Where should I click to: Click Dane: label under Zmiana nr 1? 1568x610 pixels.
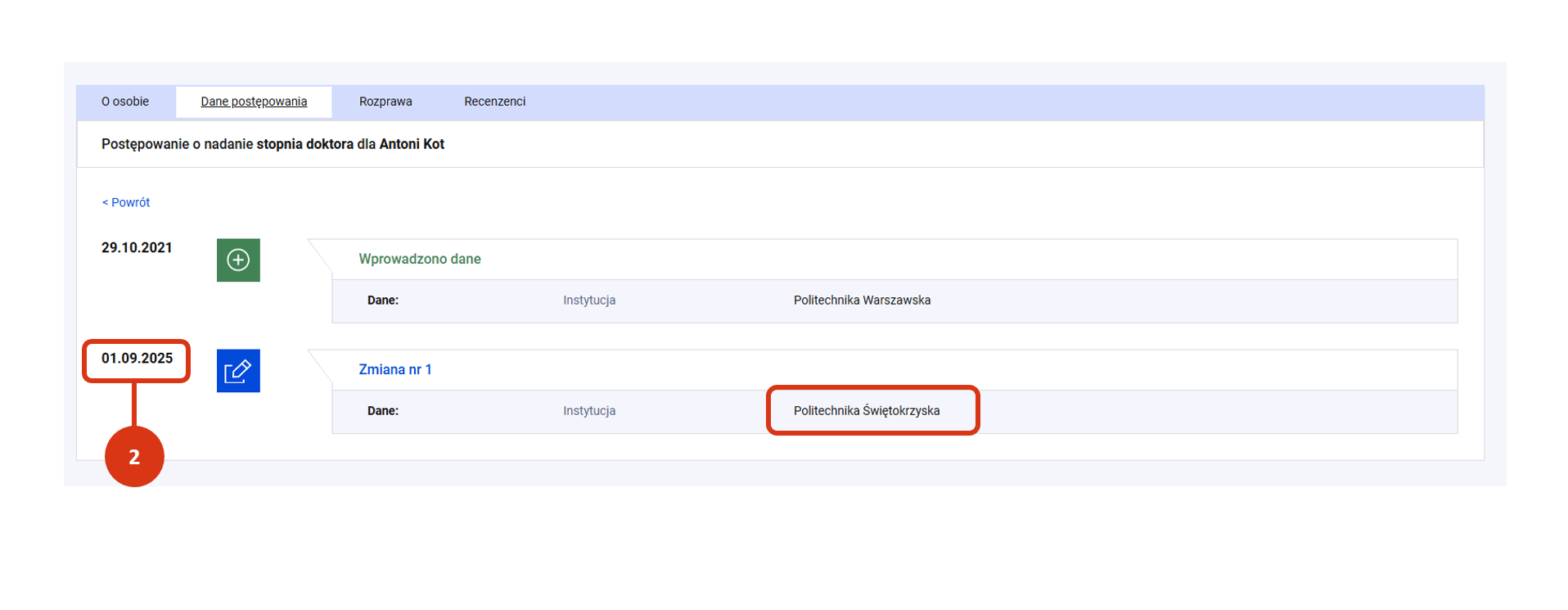(x=382, y=411)
